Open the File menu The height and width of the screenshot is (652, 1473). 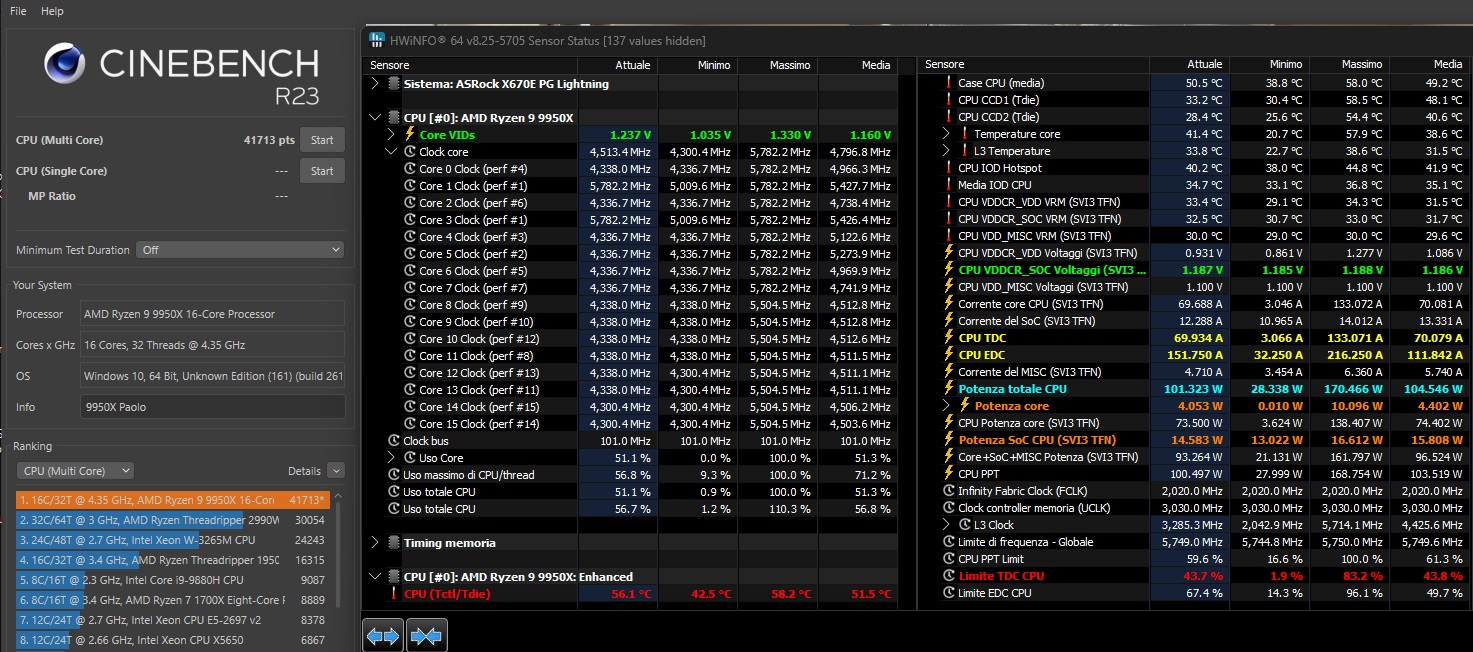pyautogui.click(x=18, y=11)
